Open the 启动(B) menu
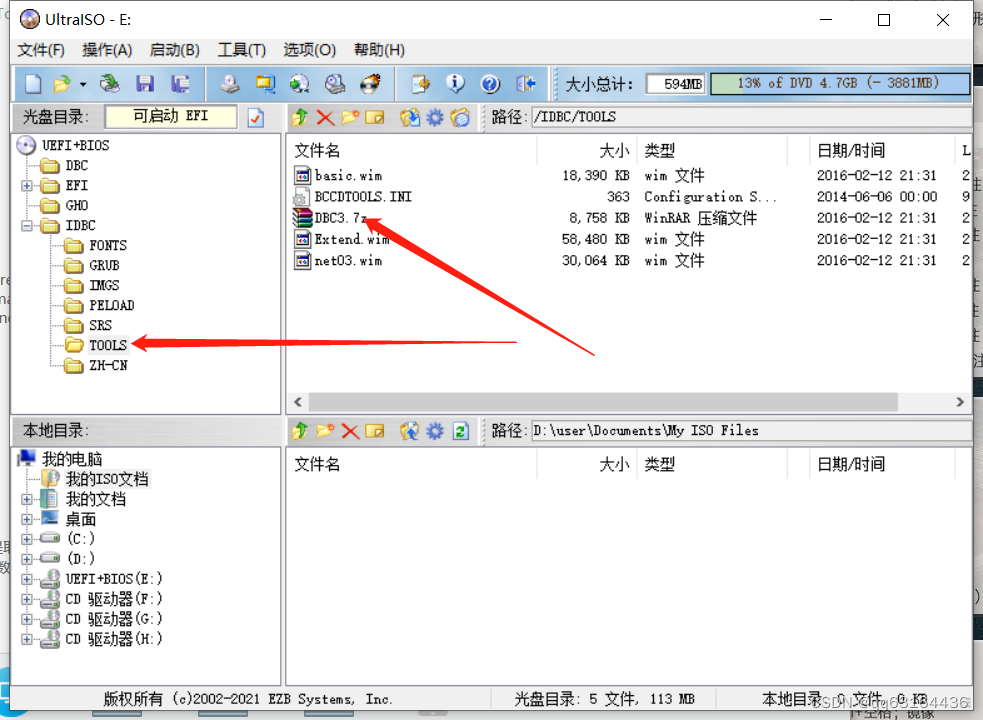 [x=174, y=50]
